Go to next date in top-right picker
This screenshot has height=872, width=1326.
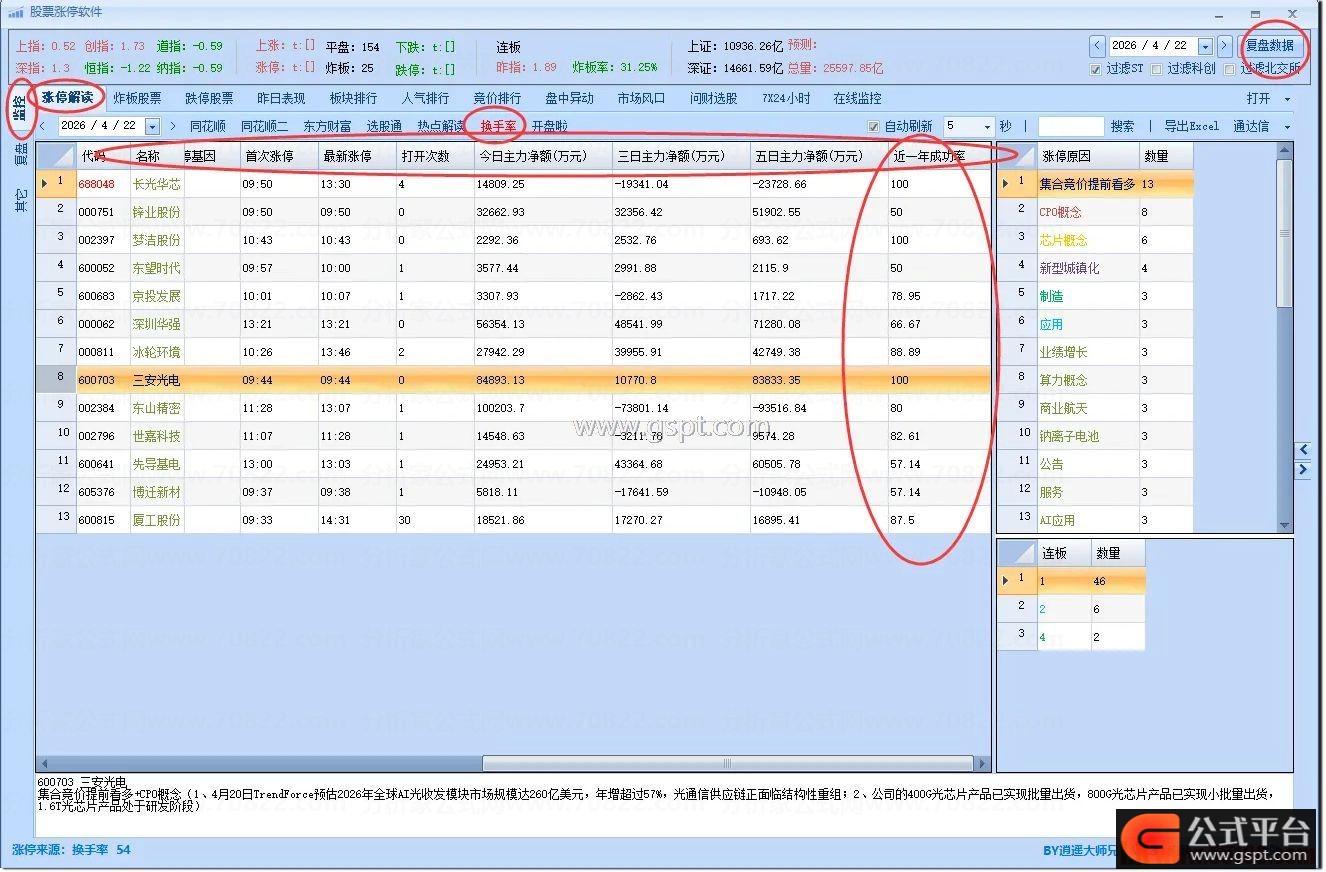point(1224,46)
